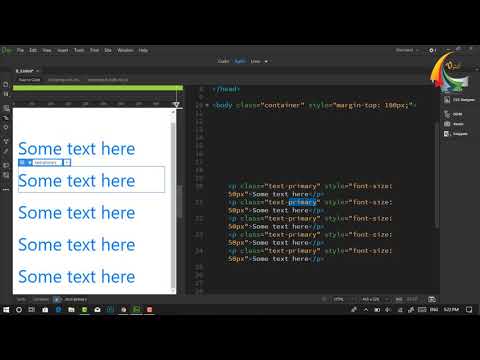Screen dimensions: 480x360
Task: Click the green media query bar
Action: coord(98,88)
